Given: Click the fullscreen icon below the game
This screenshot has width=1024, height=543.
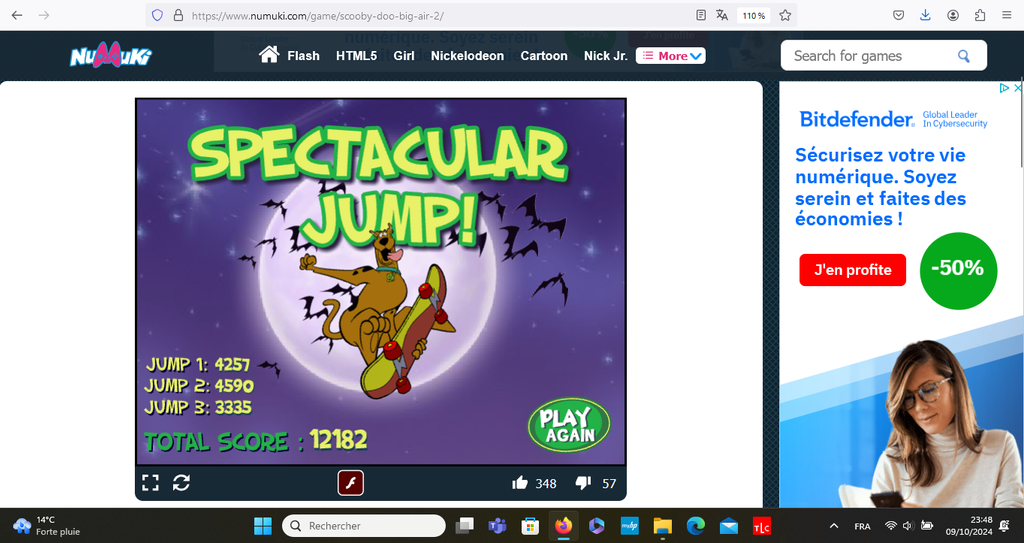Looking at the screenshot, I should coord(150,483).
